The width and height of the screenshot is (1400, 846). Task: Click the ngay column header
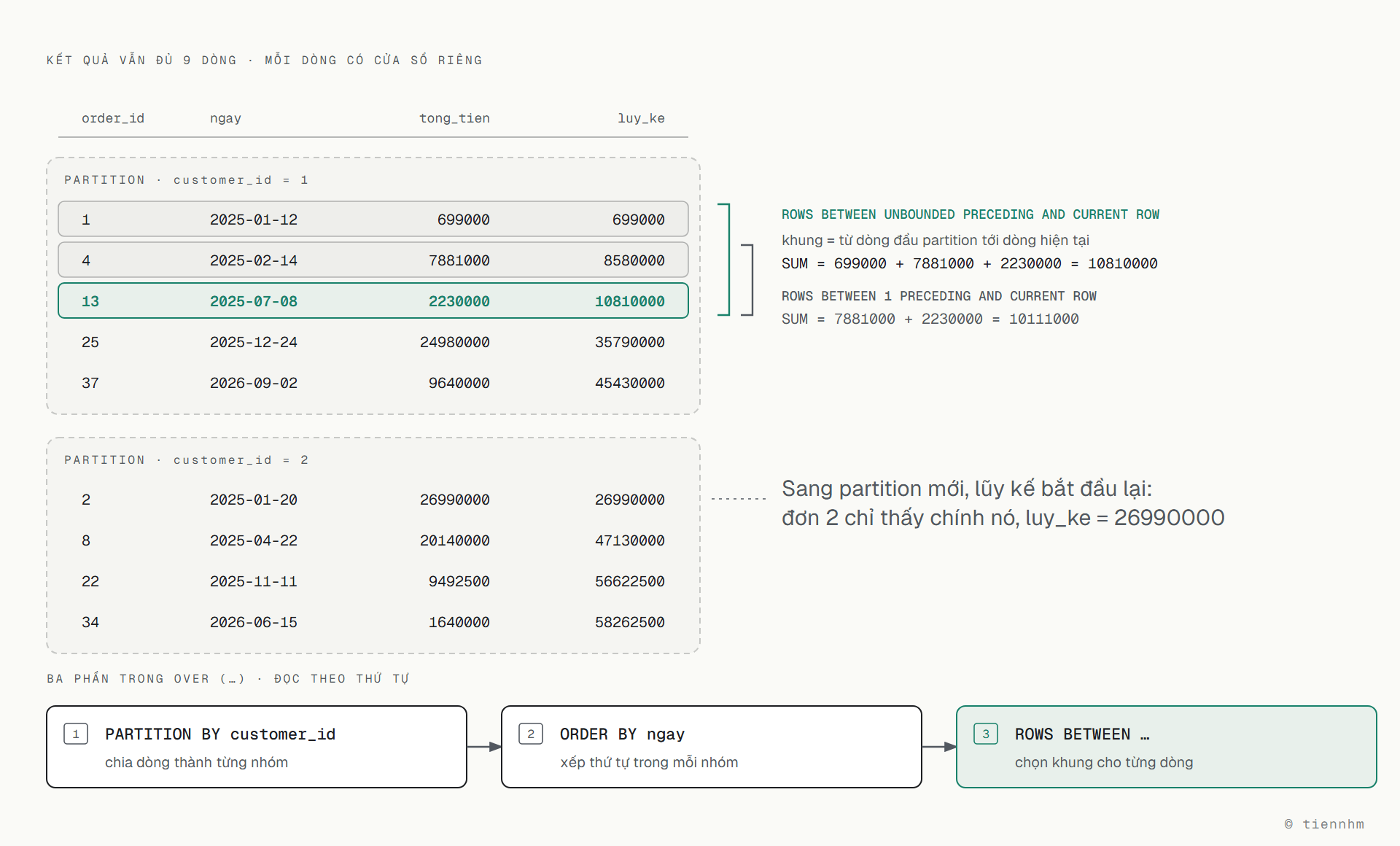click(225, 118)
